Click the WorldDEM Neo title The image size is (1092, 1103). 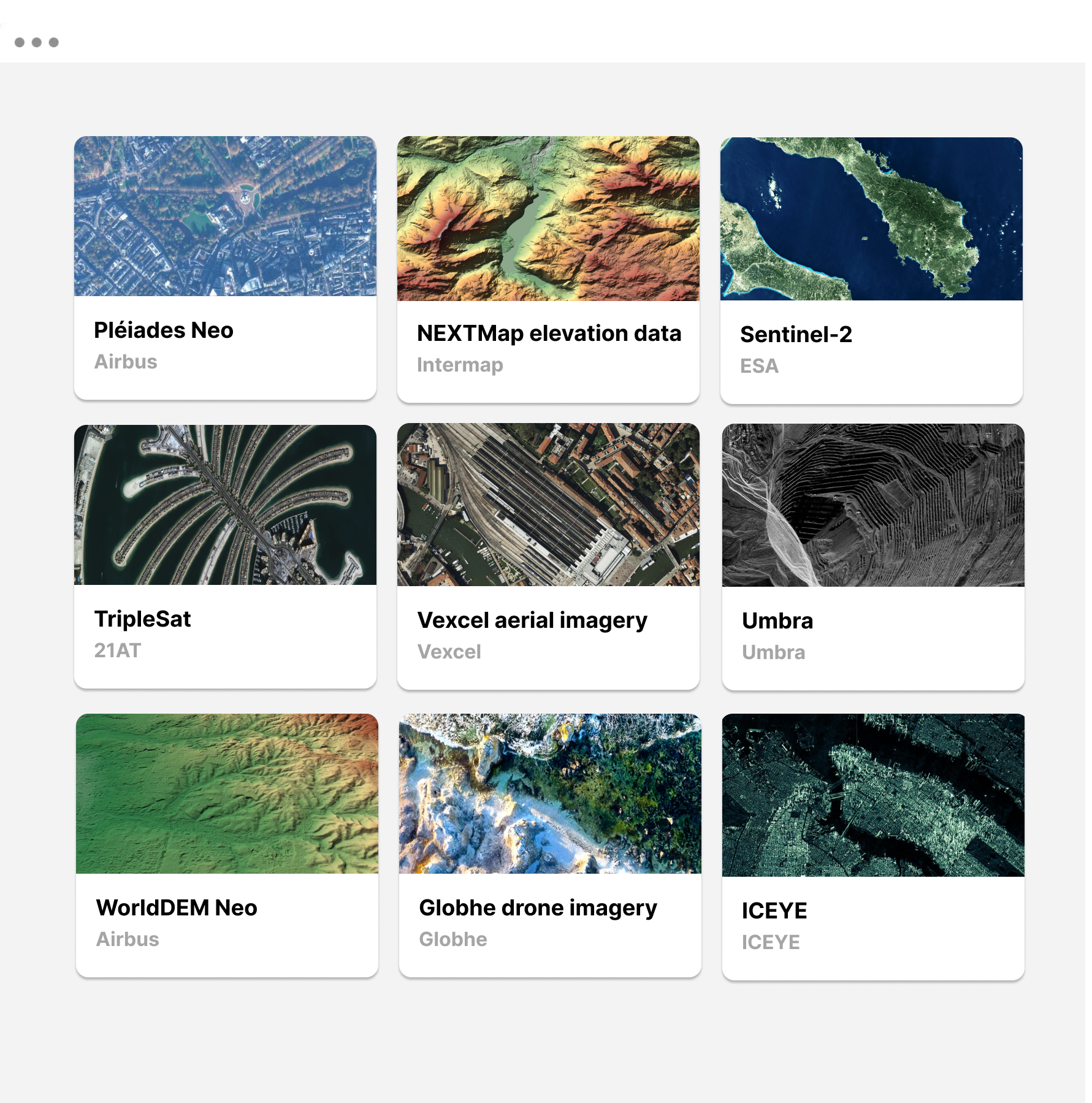pos(177,908)
